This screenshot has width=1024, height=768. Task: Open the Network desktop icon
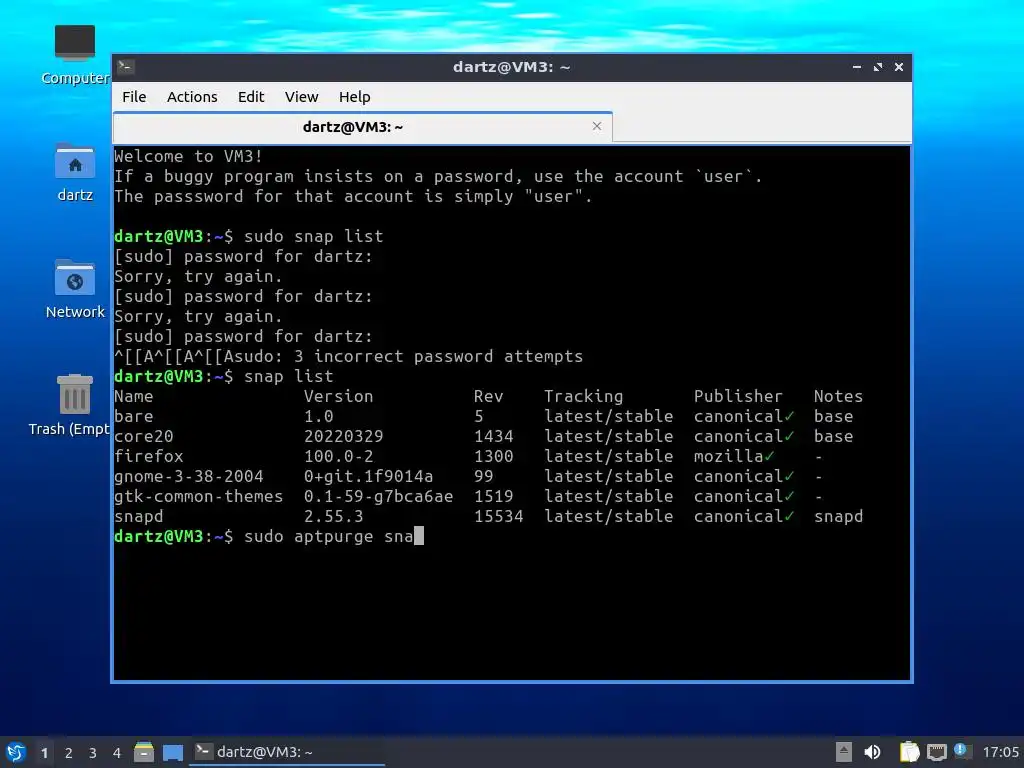[x=74, y=289]
